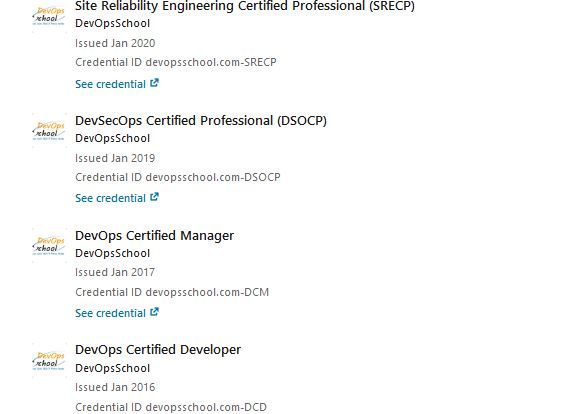
Task: Open See credential link under DSOCP
Action: [117, 198]
